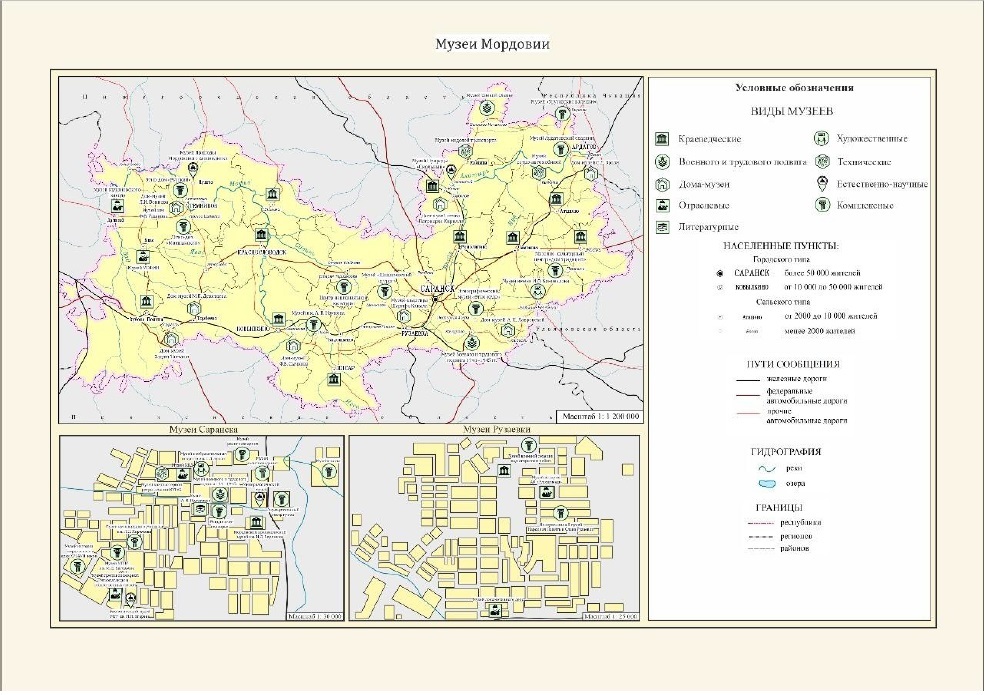Click the Краеведческие museum legend icon
The height and width of the screenshot is (695, 985).
(661, 138)
